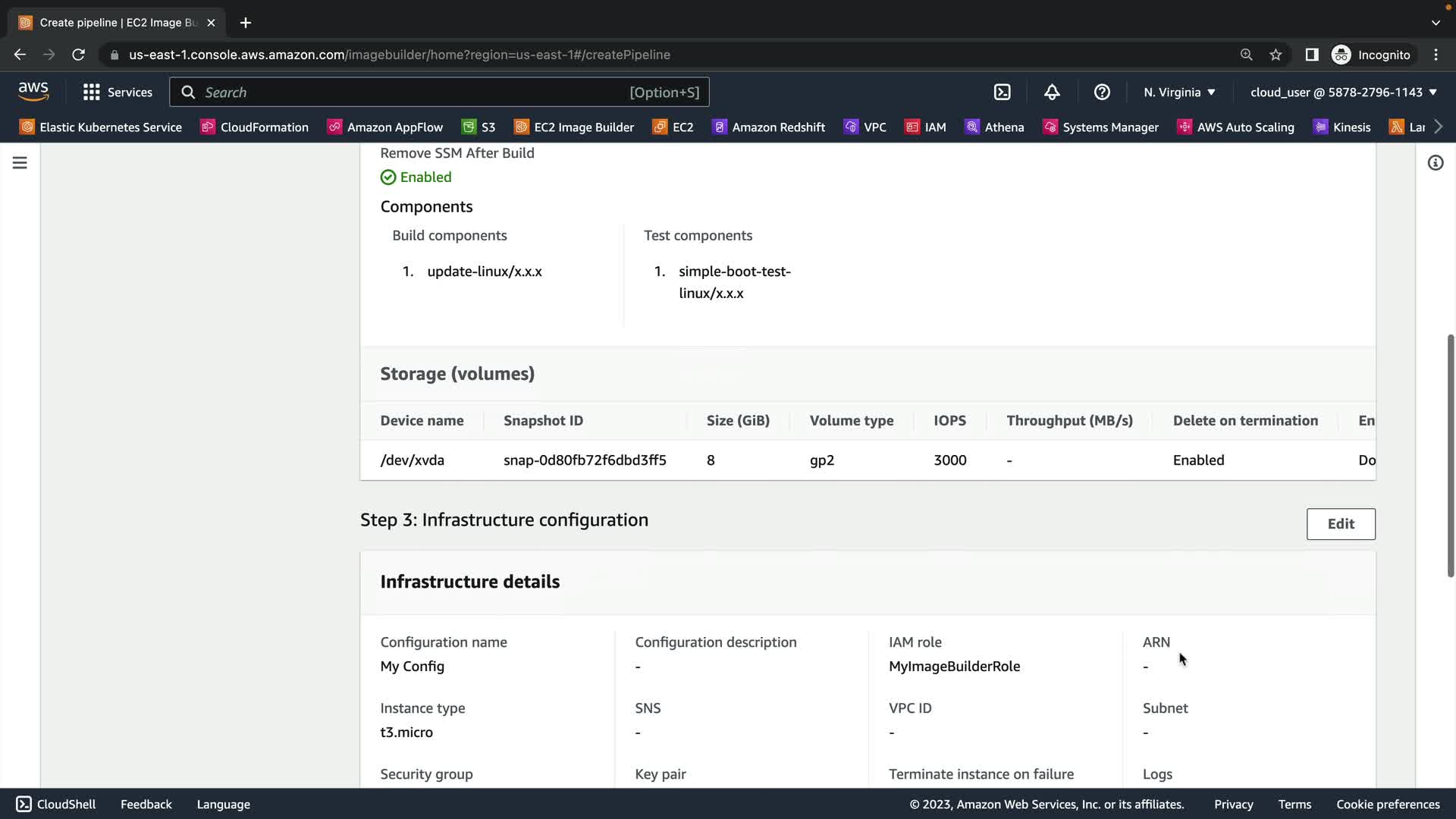The image size is (1456, 819).
Task: Click Edit for Step 3 Infrastructure configuration
Action: pyautogui.click(x=1340, y=524)
